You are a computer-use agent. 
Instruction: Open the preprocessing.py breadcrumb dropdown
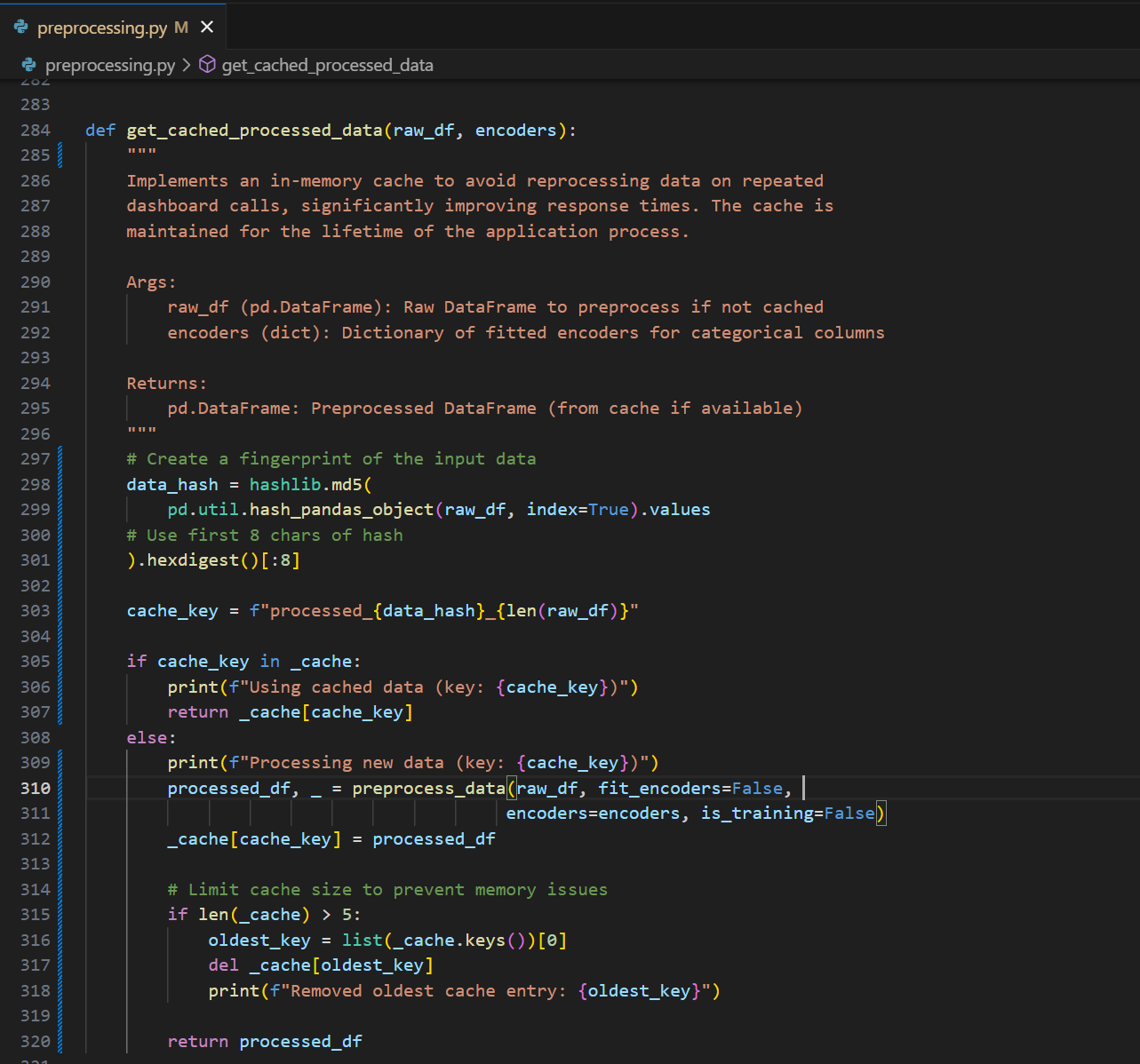109,65
